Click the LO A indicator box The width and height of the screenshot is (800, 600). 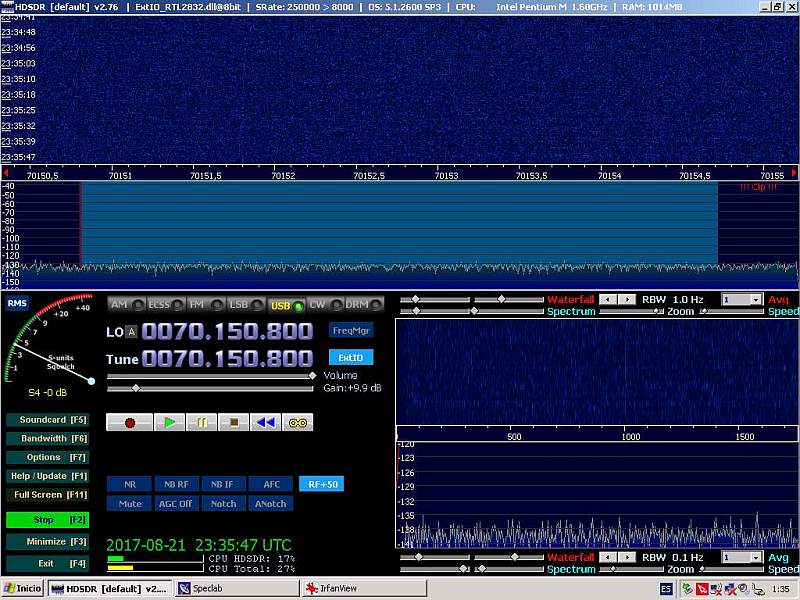point(132,332)
